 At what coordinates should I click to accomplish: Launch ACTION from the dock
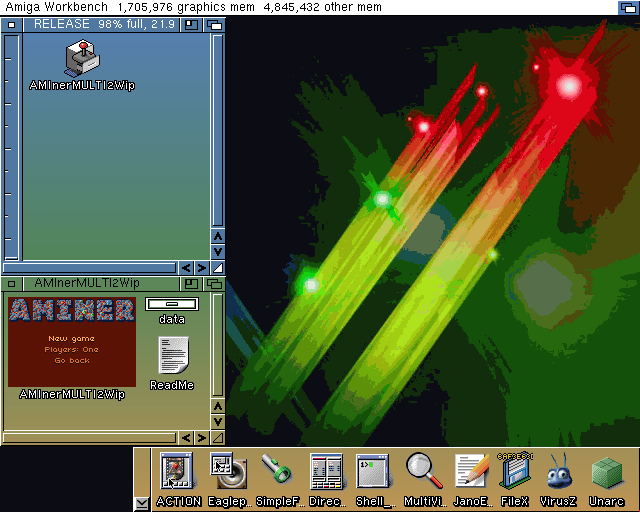(x=176, y=471)
